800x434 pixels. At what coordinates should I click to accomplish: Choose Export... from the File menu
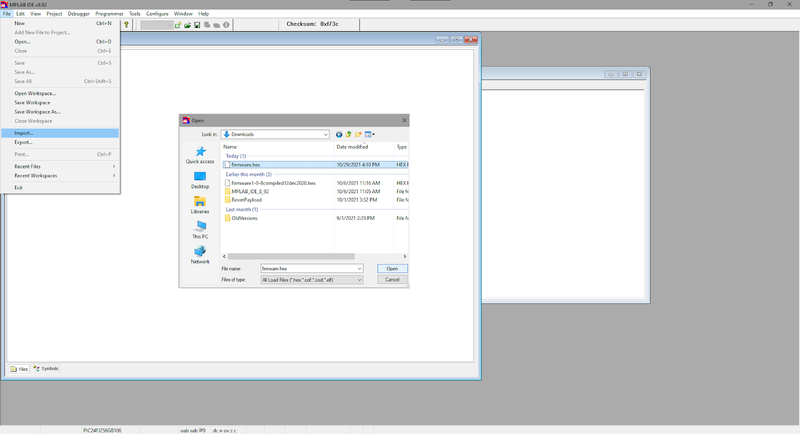coord(23,142)
